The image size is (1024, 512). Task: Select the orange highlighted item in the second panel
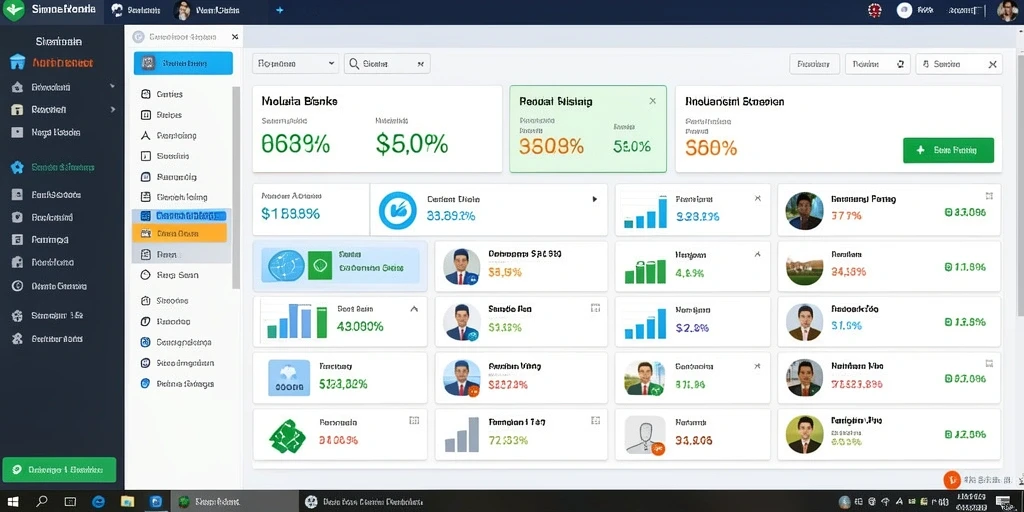[x=180, y=233]
